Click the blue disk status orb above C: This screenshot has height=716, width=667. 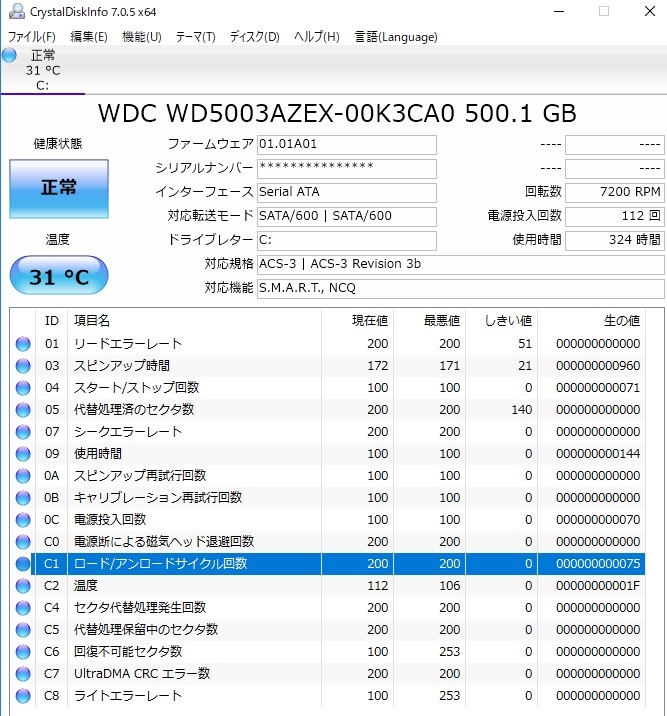9,55
